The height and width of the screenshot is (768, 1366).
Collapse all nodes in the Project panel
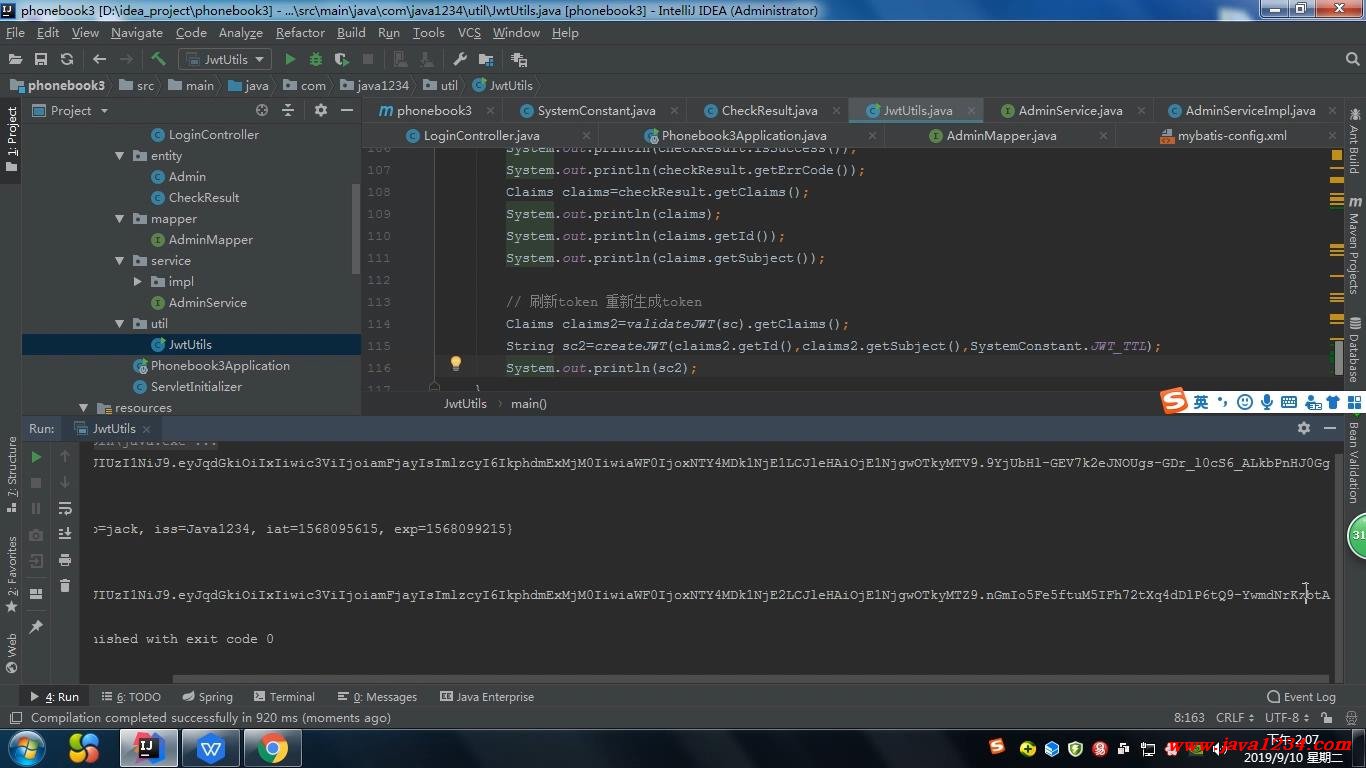click(x=288, y=110)
